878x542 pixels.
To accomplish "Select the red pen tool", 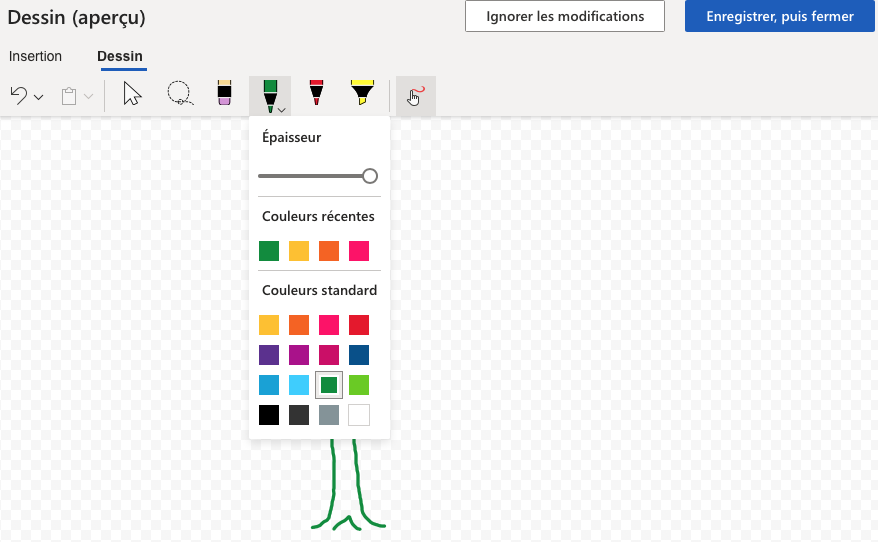I will tap(316, 93).
